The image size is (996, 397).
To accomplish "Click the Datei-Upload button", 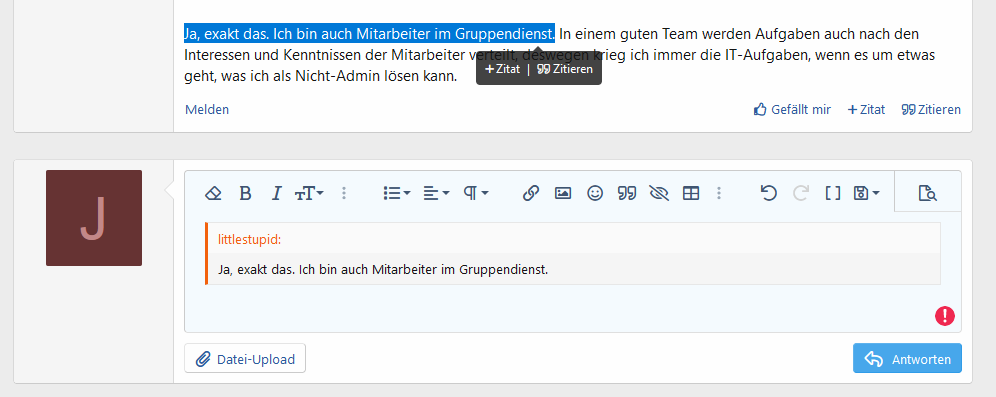I will pyautogui.click(x=245, y=358).
